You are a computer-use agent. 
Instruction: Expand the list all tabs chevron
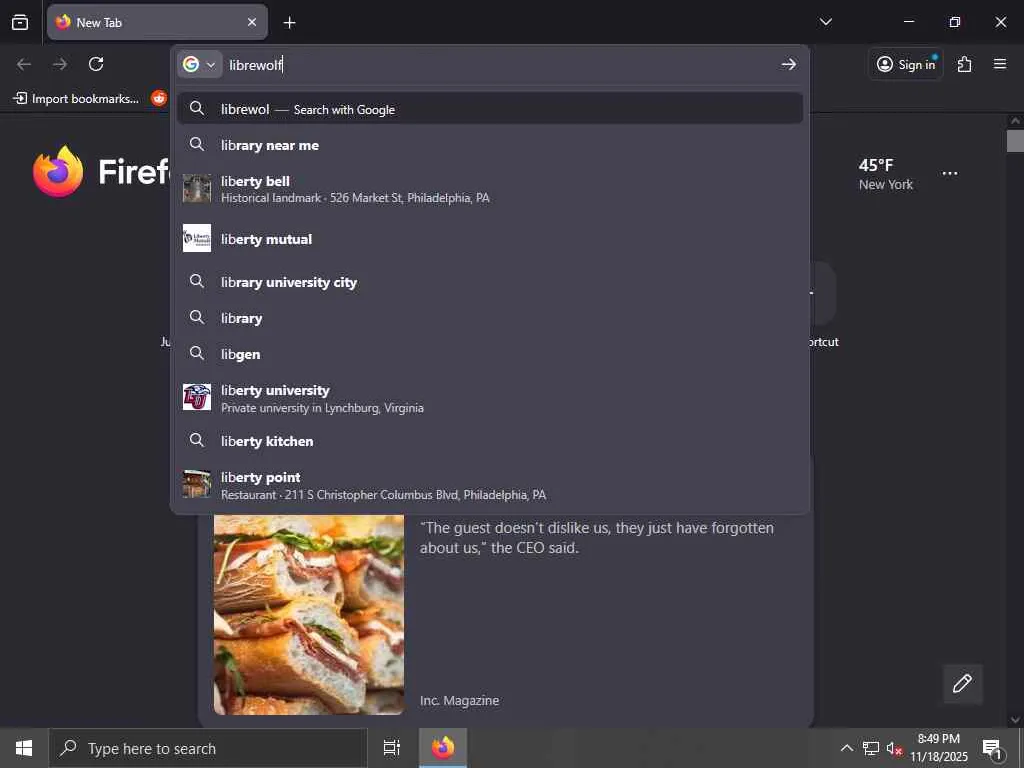pyautogui.click(x=825, y=22)
